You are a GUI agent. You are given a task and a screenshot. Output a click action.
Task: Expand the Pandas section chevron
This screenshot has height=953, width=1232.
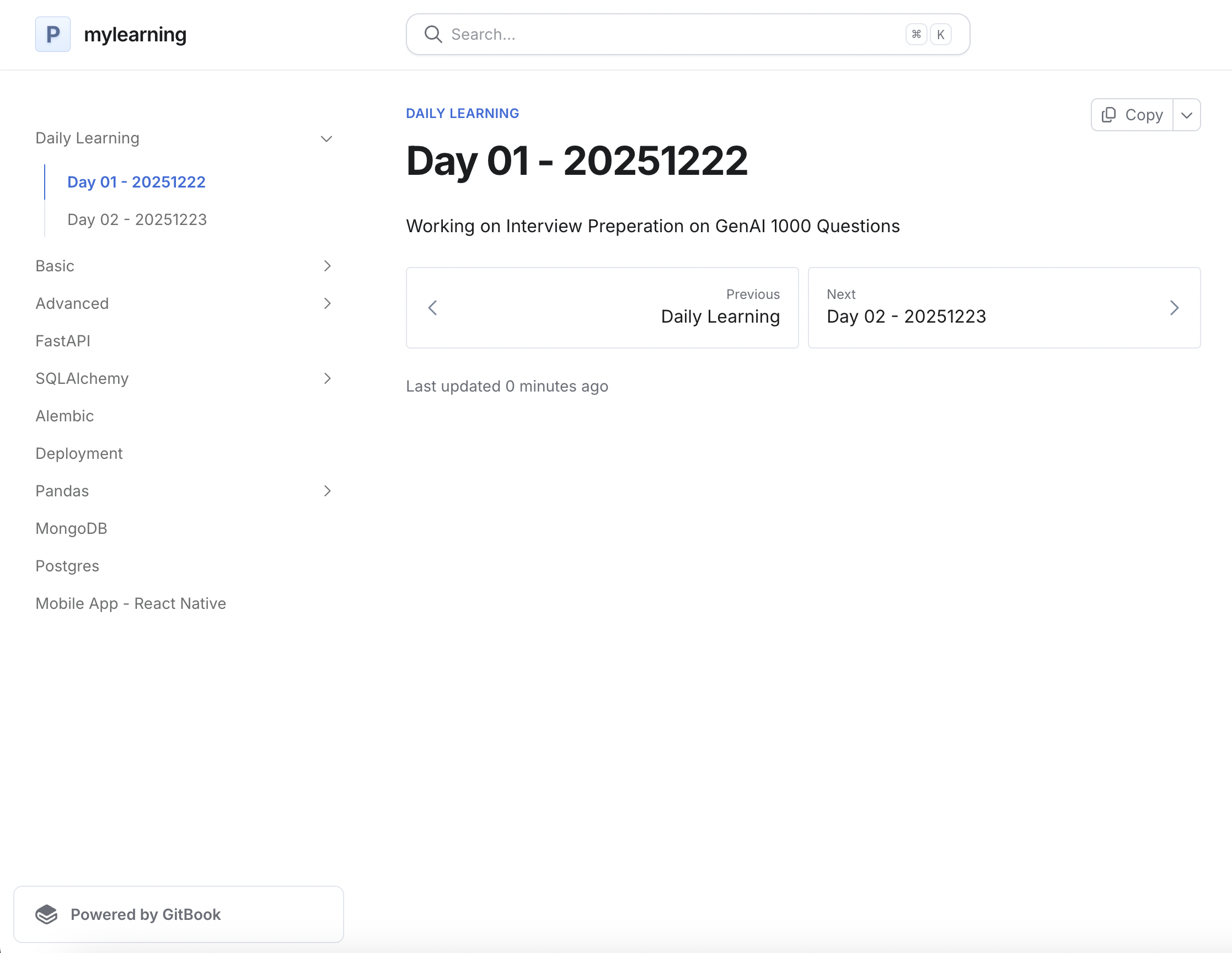pyautogui.click(x=327, y=491)
